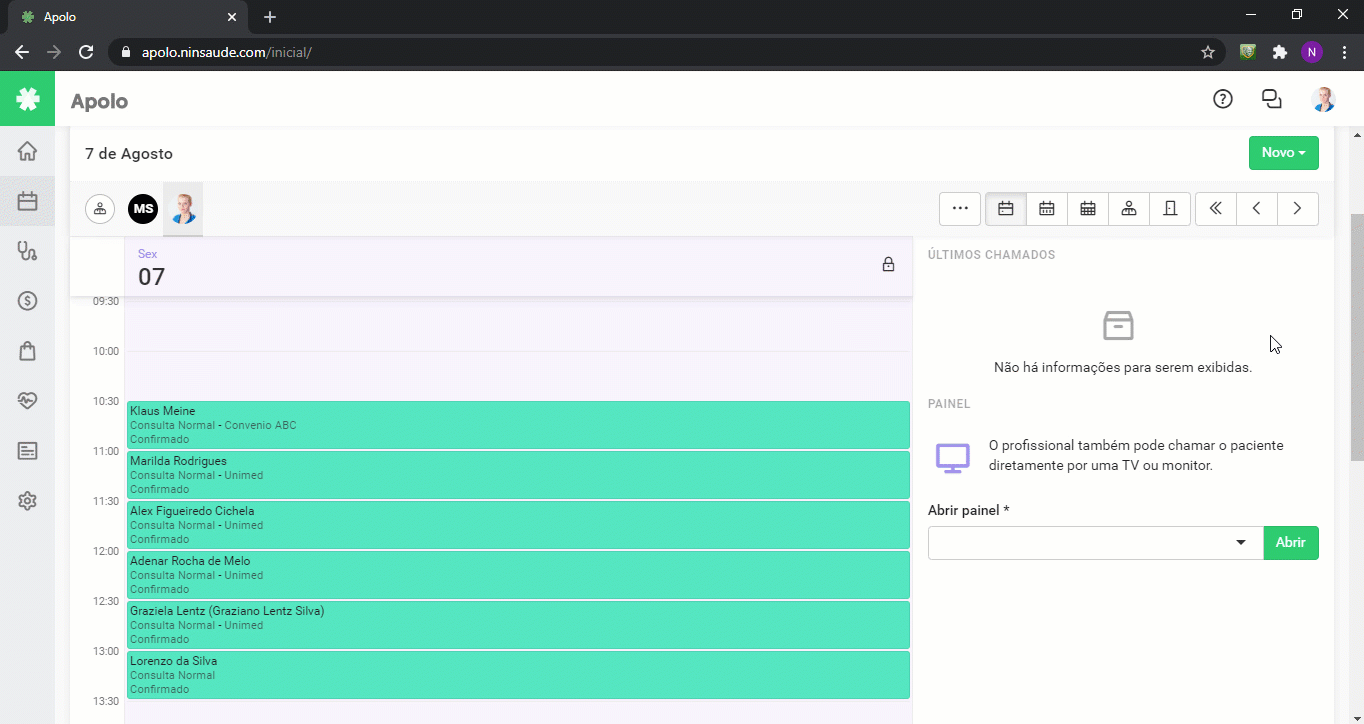1364x724 pixels.
Task: Switch to professional view icon
Action: [x=1129, y=209]
